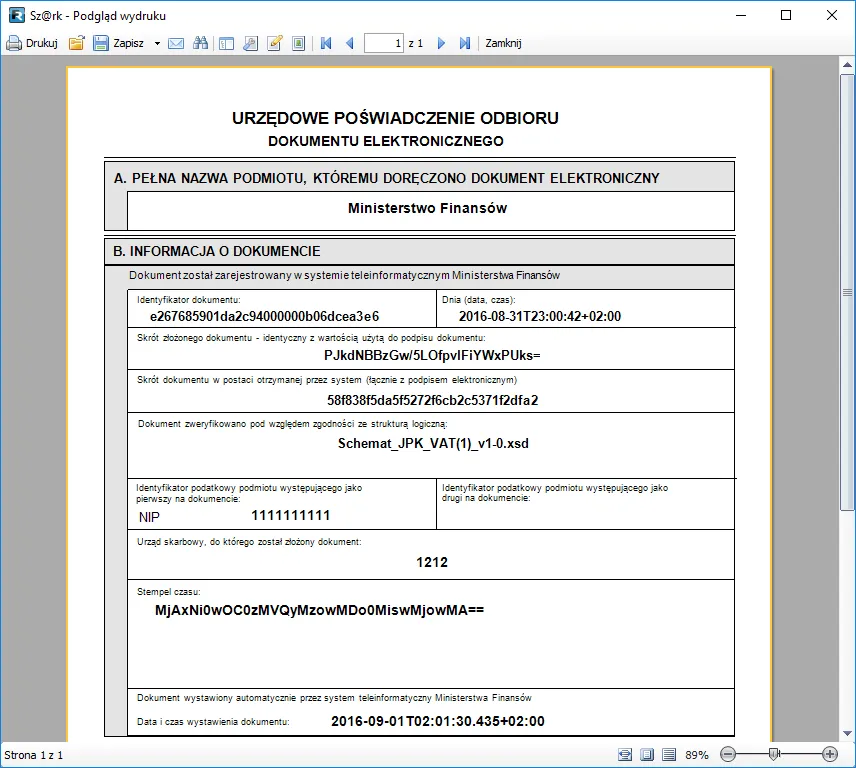Select whole-page view in status bar
This screenshot has height=768, width=856.
click(646, 754)
